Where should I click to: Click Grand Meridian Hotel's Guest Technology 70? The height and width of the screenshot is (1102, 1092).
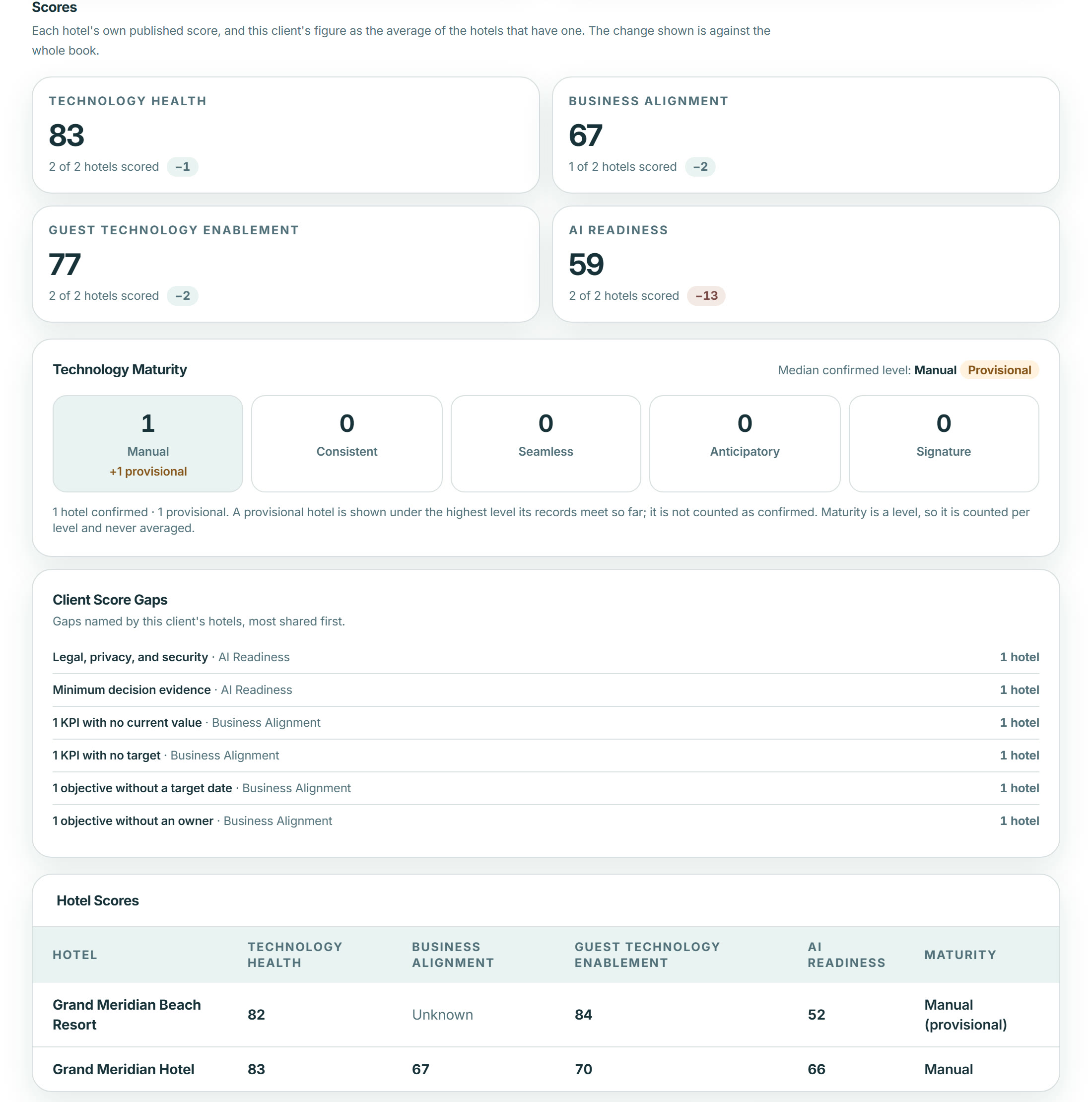pos(583,1070)
